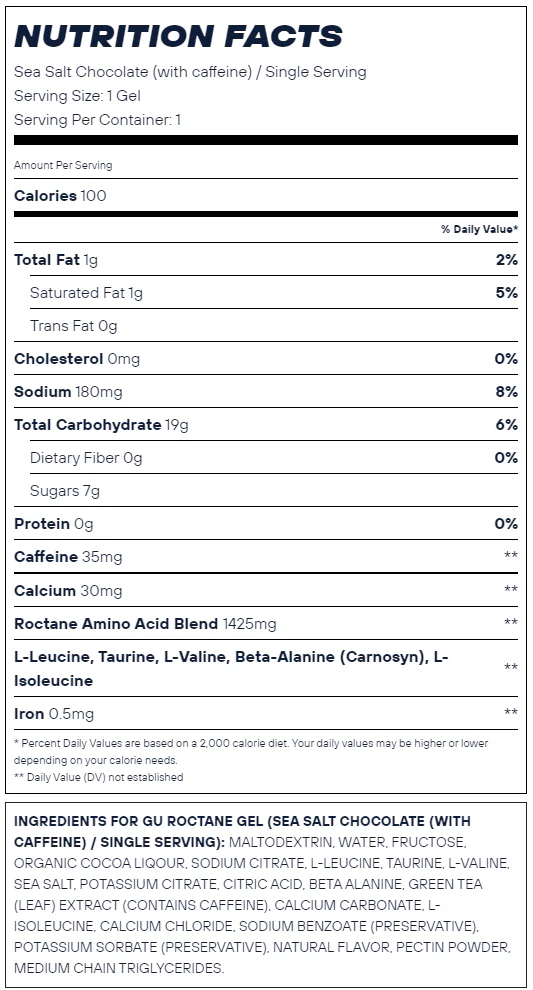Click the Cholesterol 0mg row
The height and width of the screenshot is (990, 533).
click(266, 359)
